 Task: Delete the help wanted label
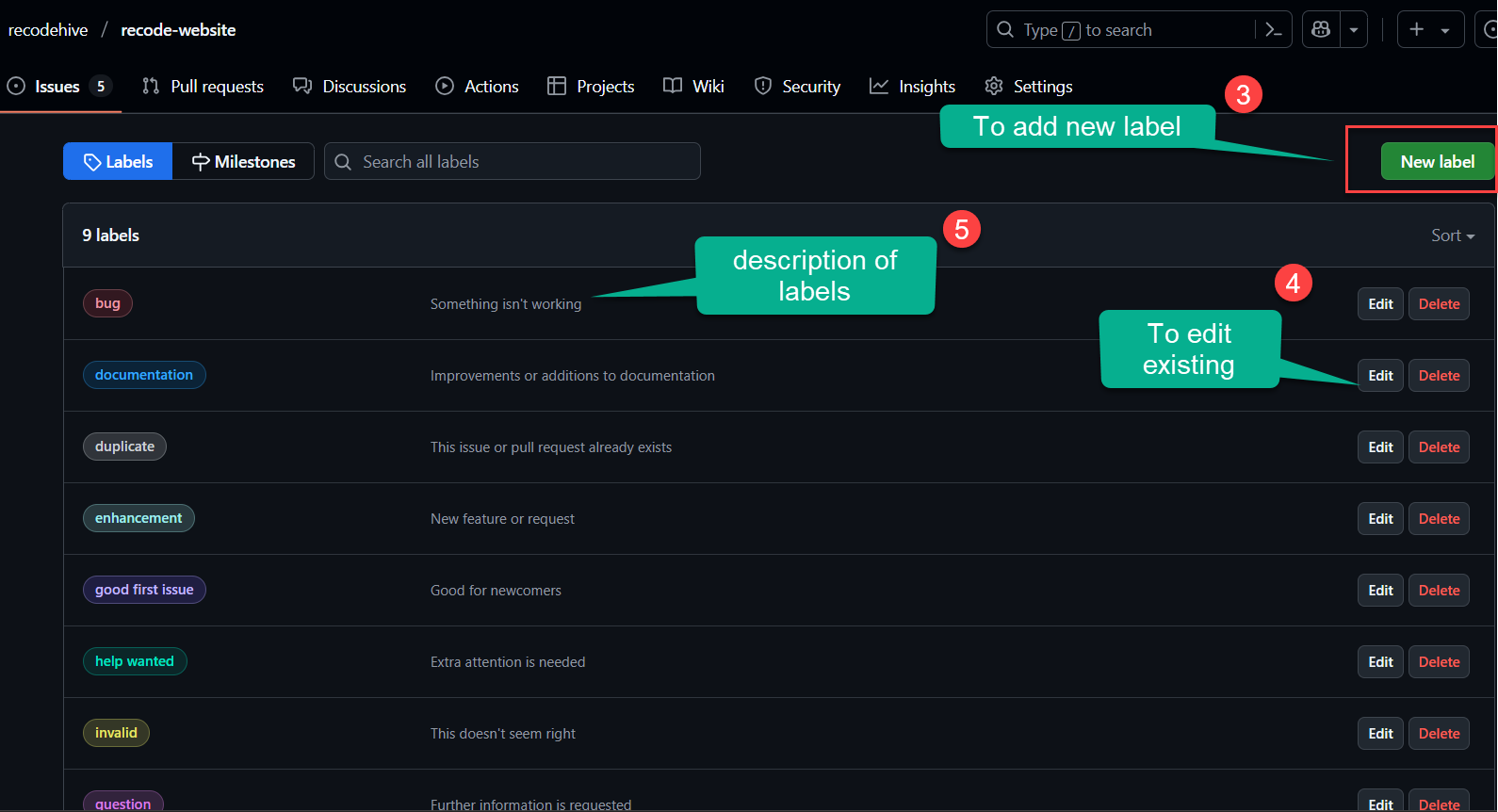pos(1439,662)
